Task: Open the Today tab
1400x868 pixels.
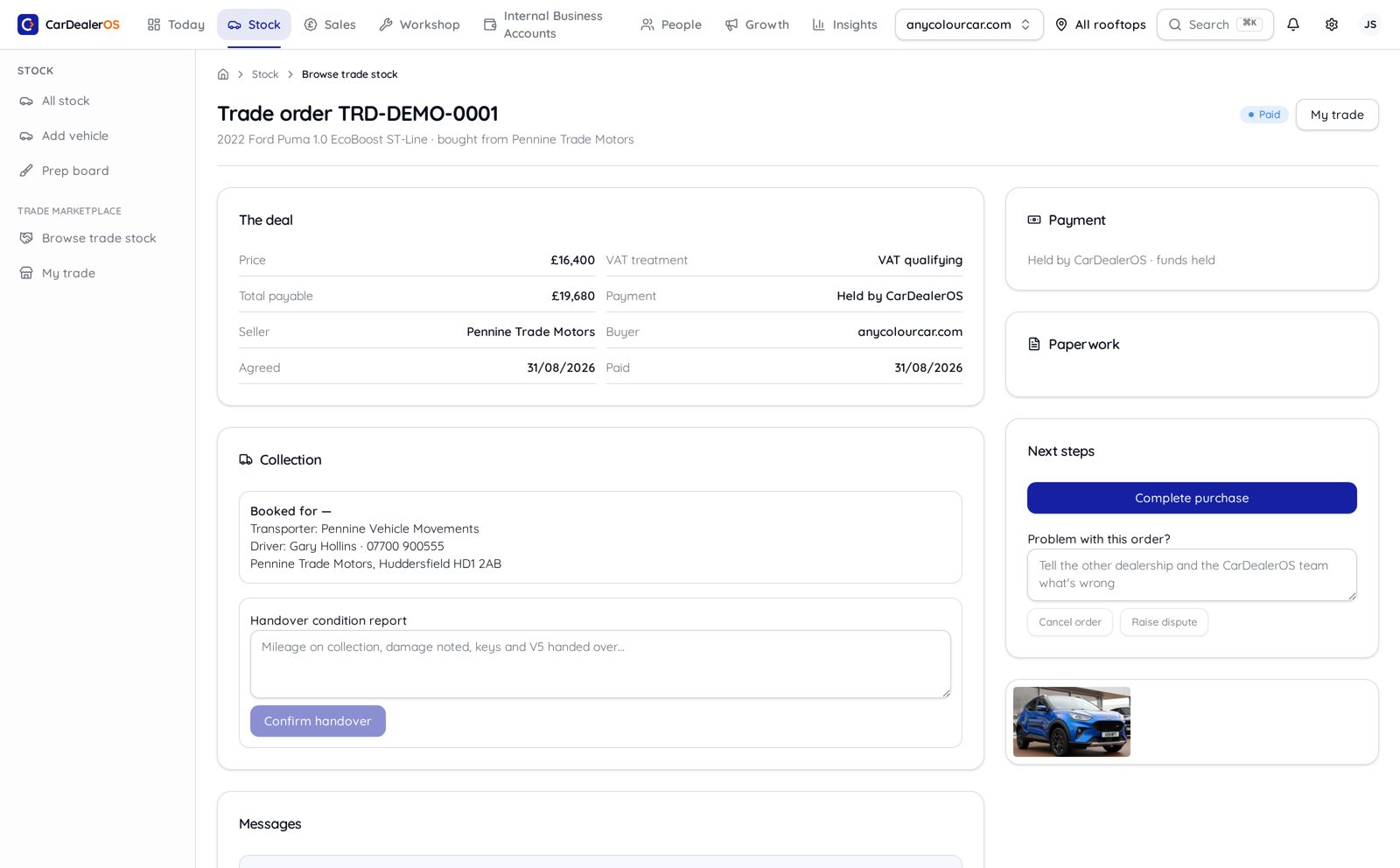Action: (x=176, y=24)
